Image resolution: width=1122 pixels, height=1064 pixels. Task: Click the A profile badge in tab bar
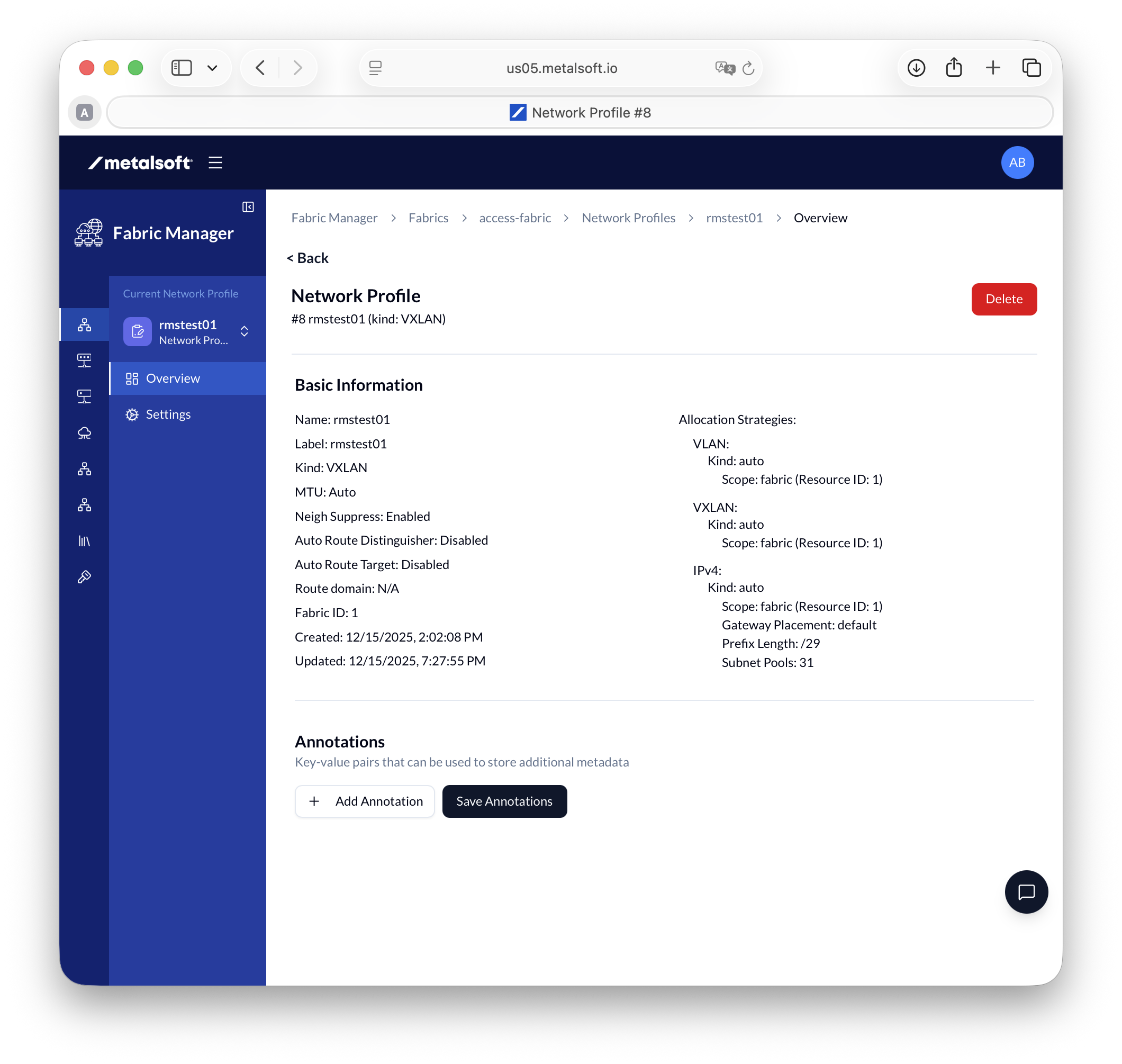coord(85,112)
